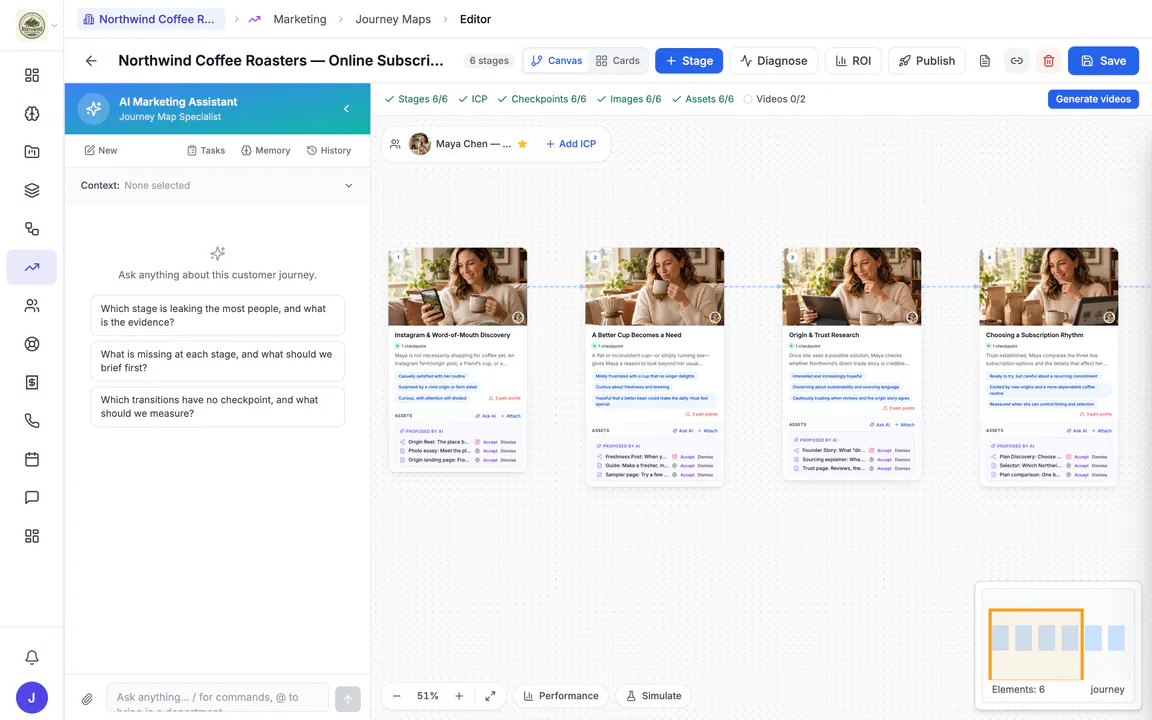
Task: Open the Northwind Coffee R... workspace breadcrumb
Action: click(150, 19)
